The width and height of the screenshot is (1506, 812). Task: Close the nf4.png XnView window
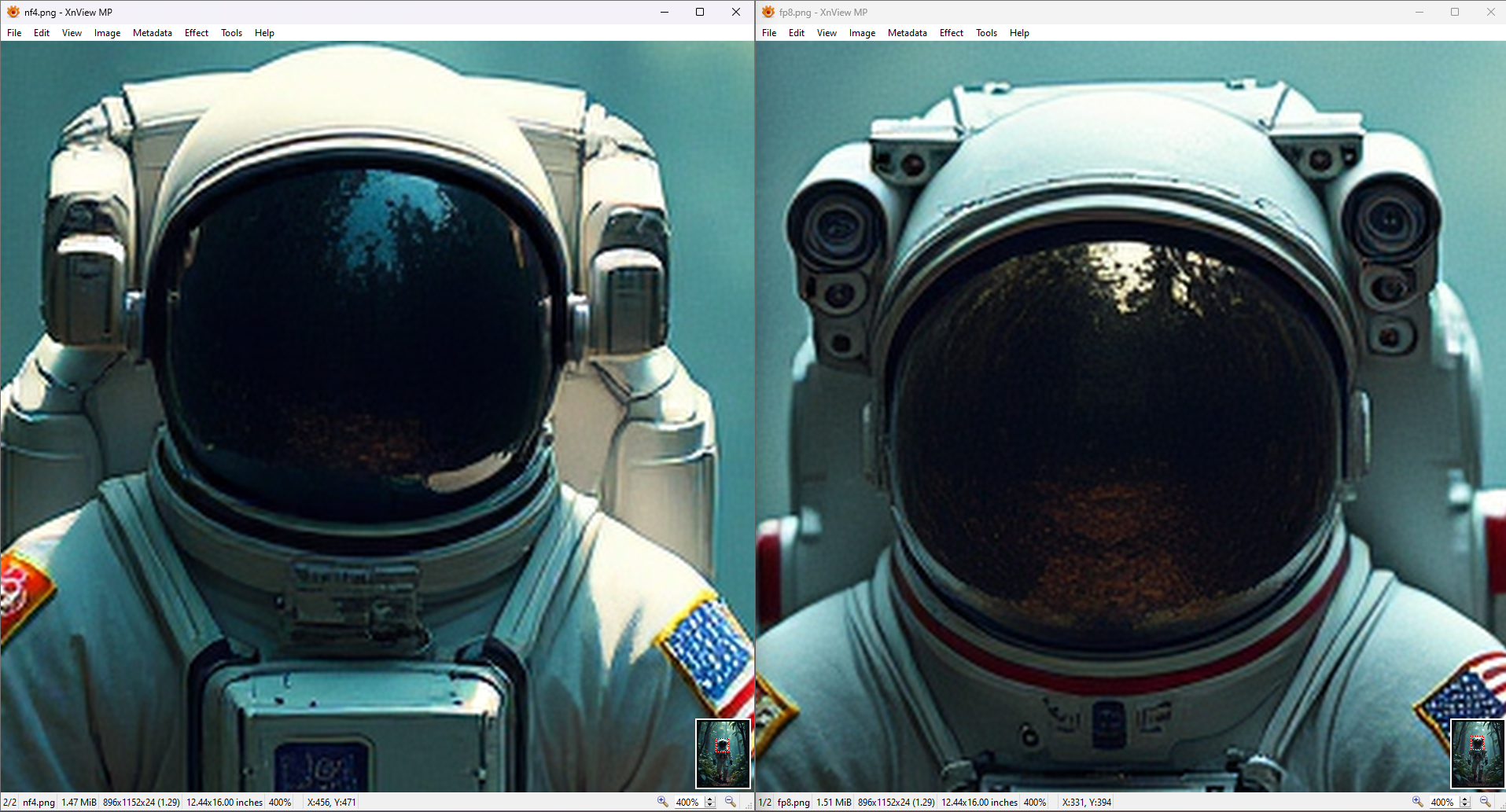coord(736,12)
